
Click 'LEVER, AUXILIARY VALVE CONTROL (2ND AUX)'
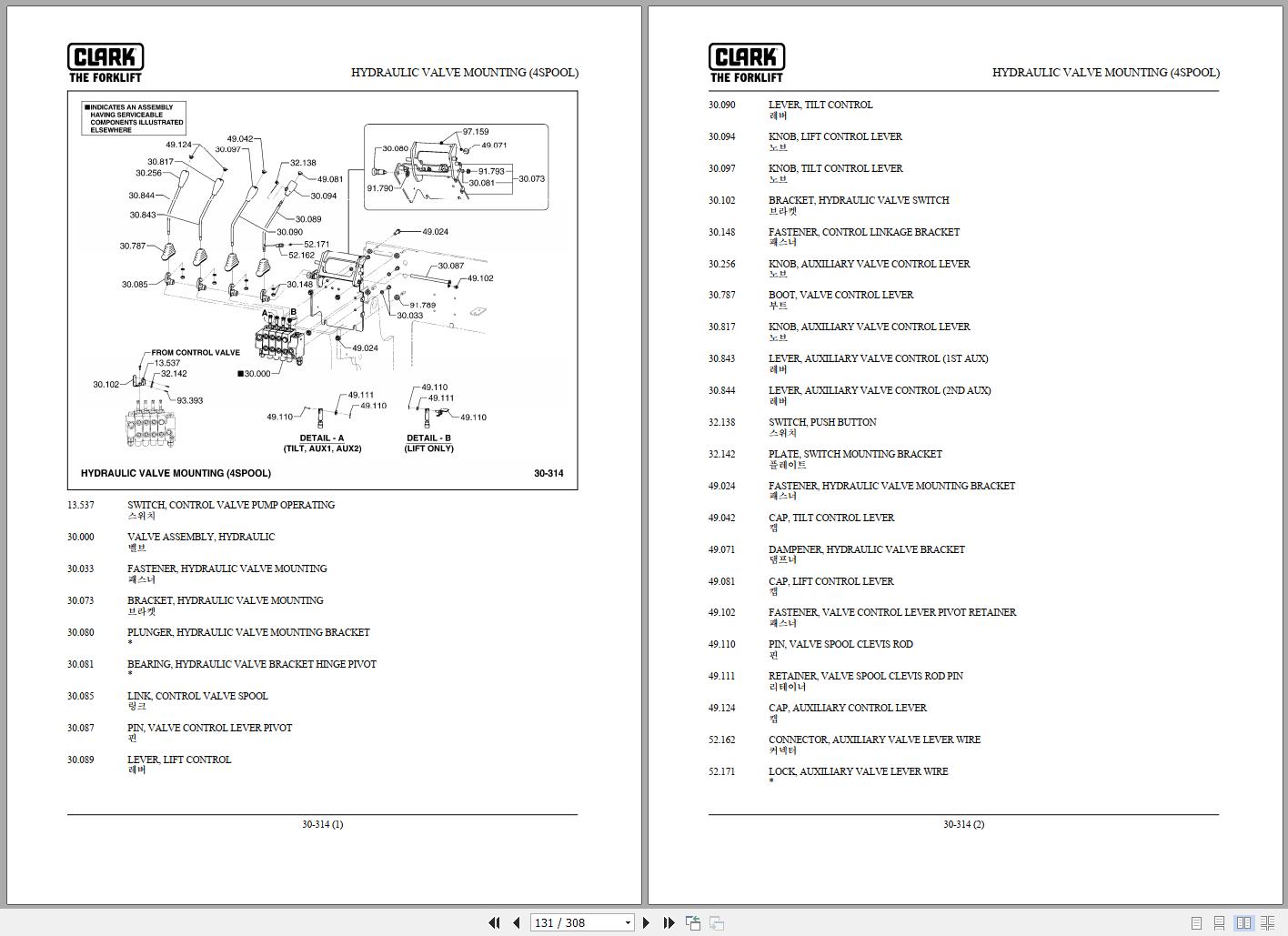pos(880,390)
